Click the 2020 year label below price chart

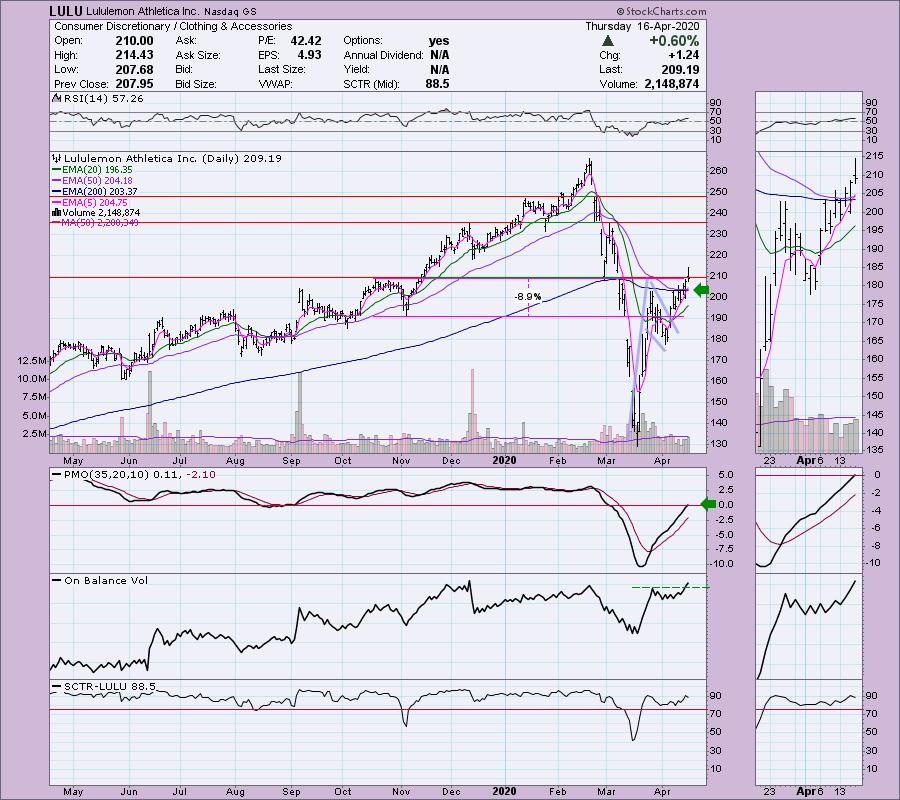[505, 460]
